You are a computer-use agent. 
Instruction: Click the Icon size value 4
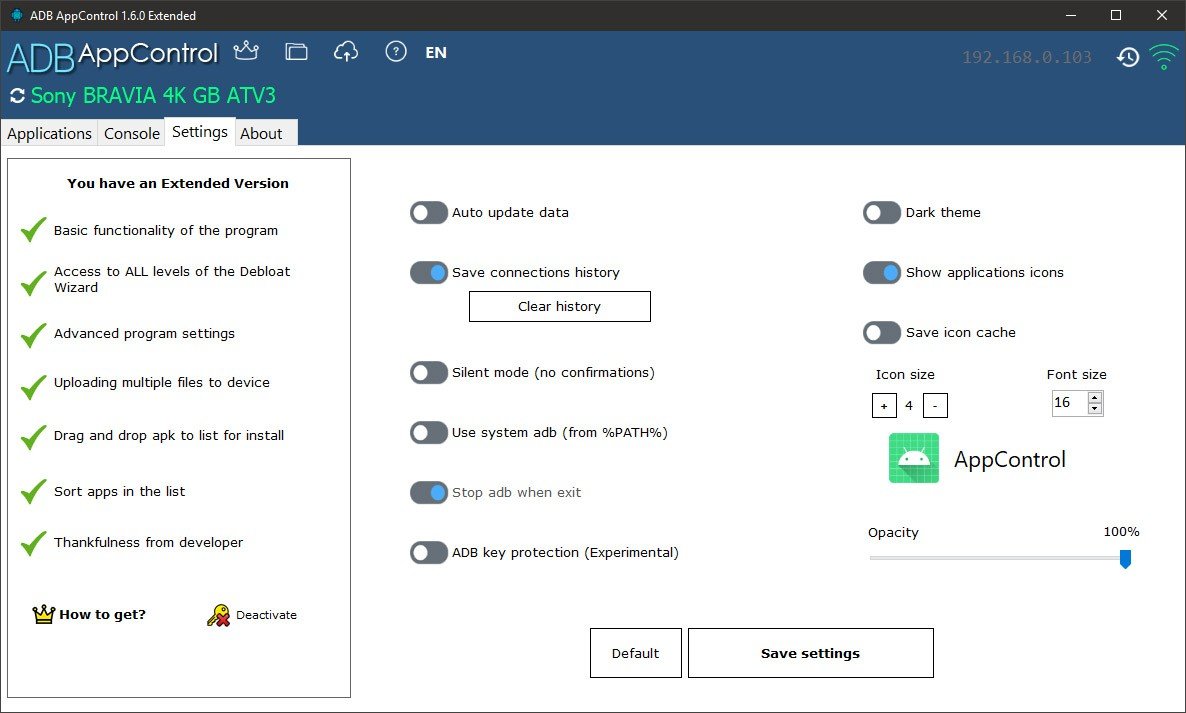click(909, 406)
